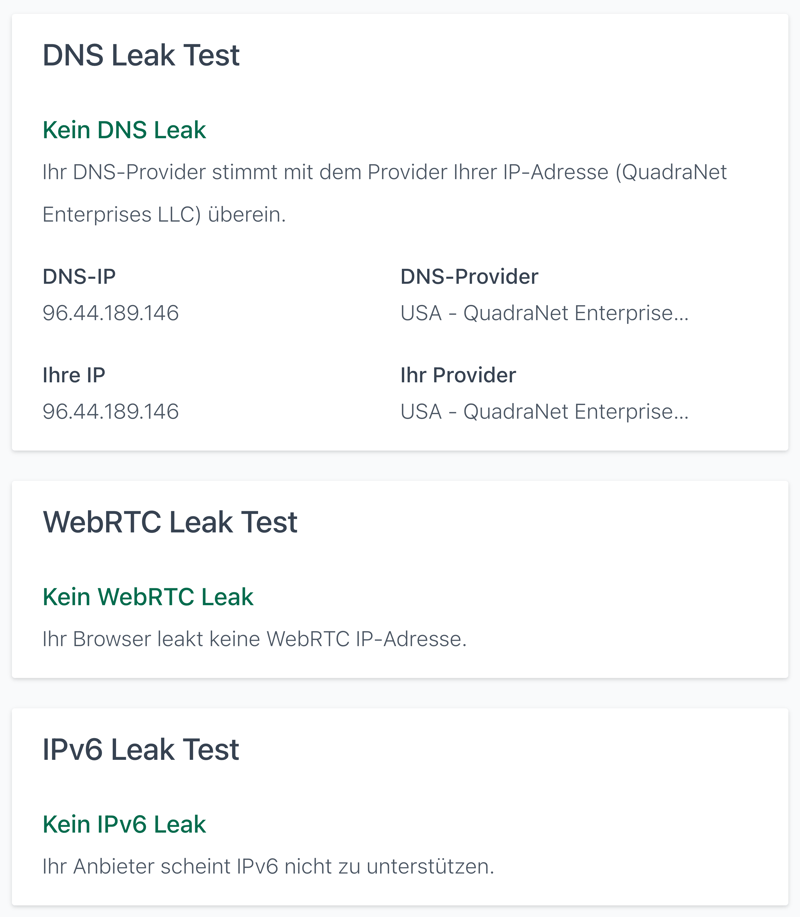Click the green Kein WebRTC Leak status
The width and height of the screenshot is (800, 917).
click(148, 597)
